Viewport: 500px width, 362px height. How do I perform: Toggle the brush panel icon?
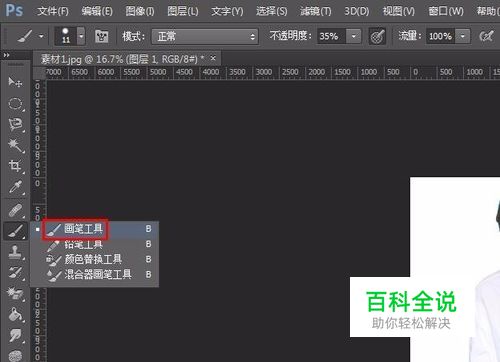pyautogui.click(x=101, y=36)
